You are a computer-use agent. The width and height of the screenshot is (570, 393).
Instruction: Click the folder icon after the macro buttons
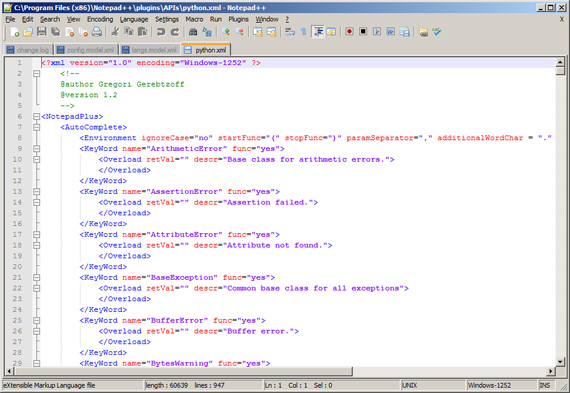pyautogui.click(x=423, y=32)
